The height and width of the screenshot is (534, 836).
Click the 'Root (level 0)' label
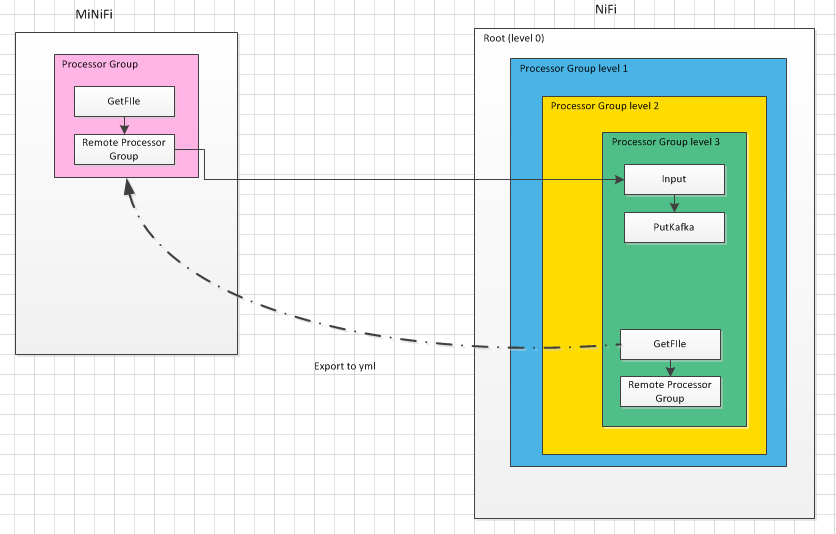tap(513, 38)
